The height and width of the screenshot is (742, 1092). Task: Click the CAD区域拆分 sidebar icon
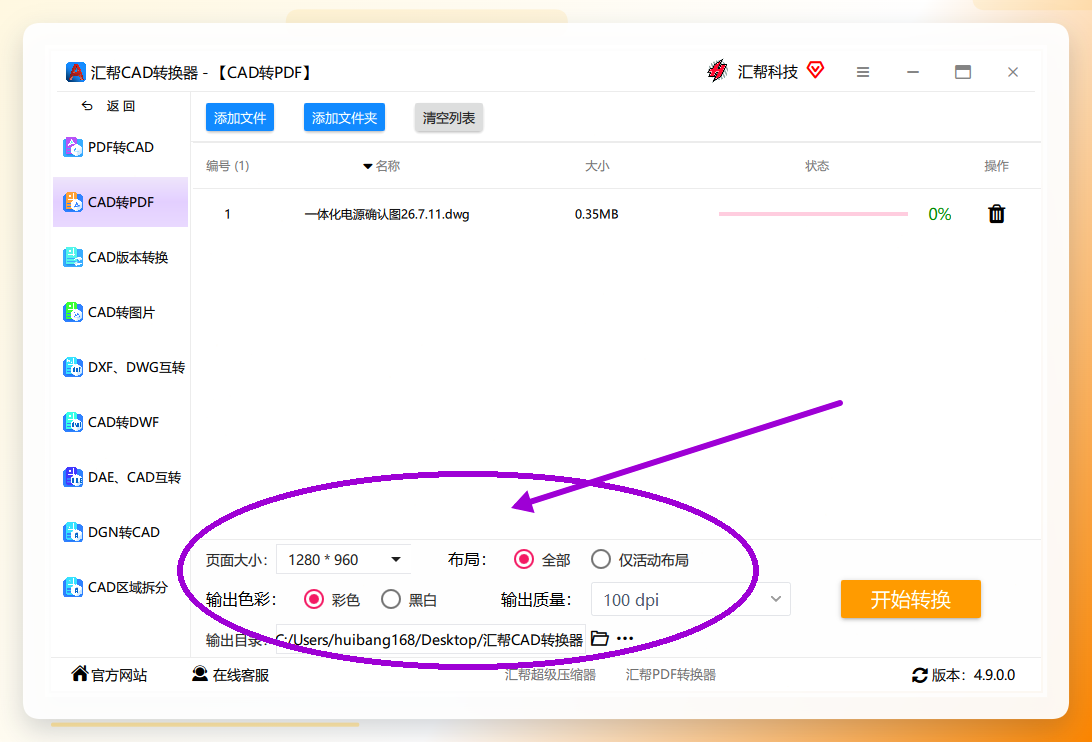point(72,587)
